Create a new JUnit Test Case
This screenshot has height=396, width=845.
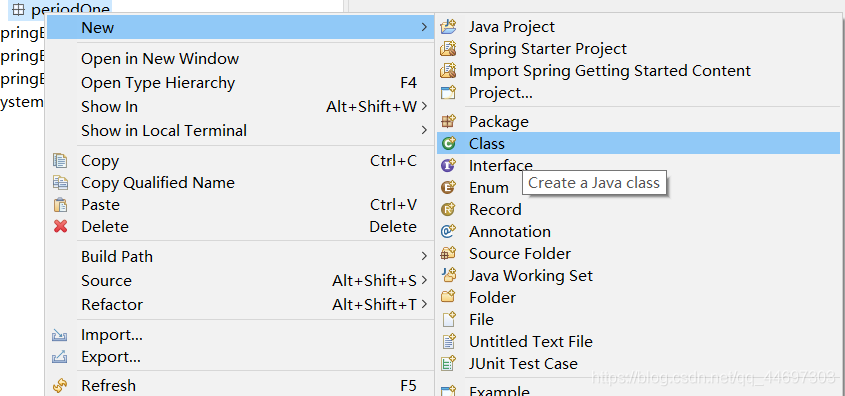pyautogui.click(x=639, y=364)
